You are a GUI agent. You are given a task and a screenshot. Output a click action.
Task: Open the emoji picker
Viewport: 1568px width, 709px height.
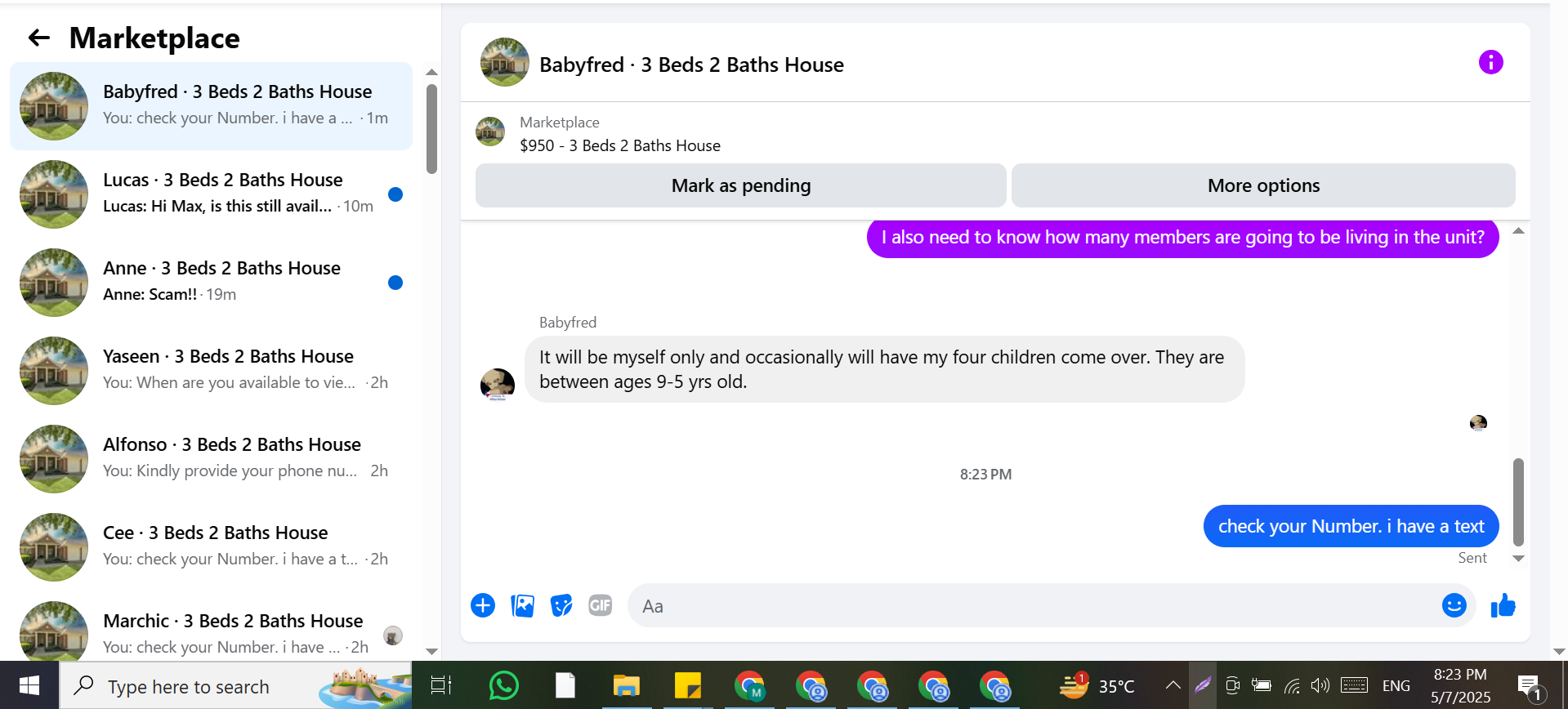pyautogui.click(x=1454, y=605)
